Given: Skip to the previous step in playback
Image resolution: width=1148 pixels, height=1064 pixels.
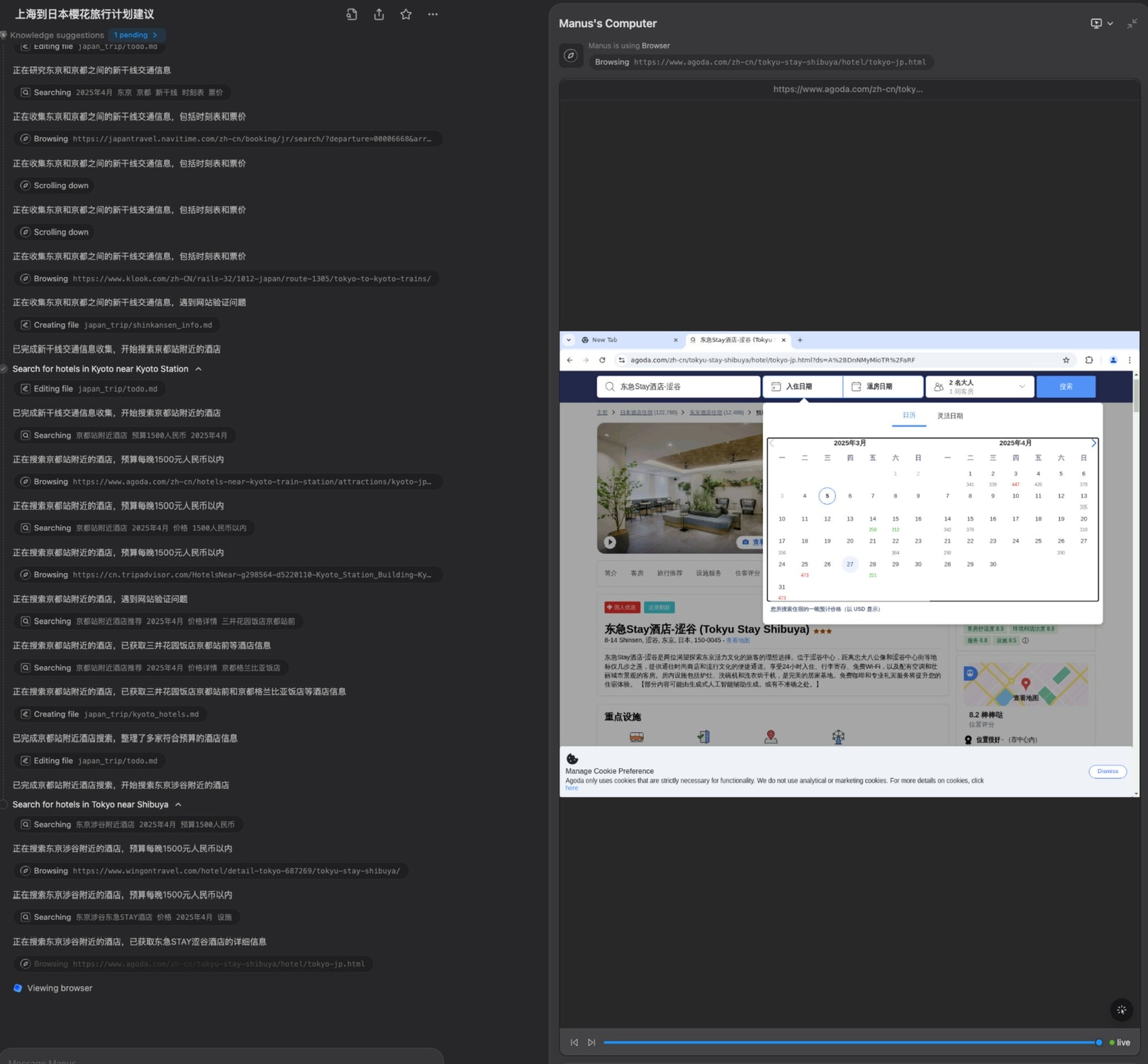Looking at the screenshot, I should [x=574, y=1042].
